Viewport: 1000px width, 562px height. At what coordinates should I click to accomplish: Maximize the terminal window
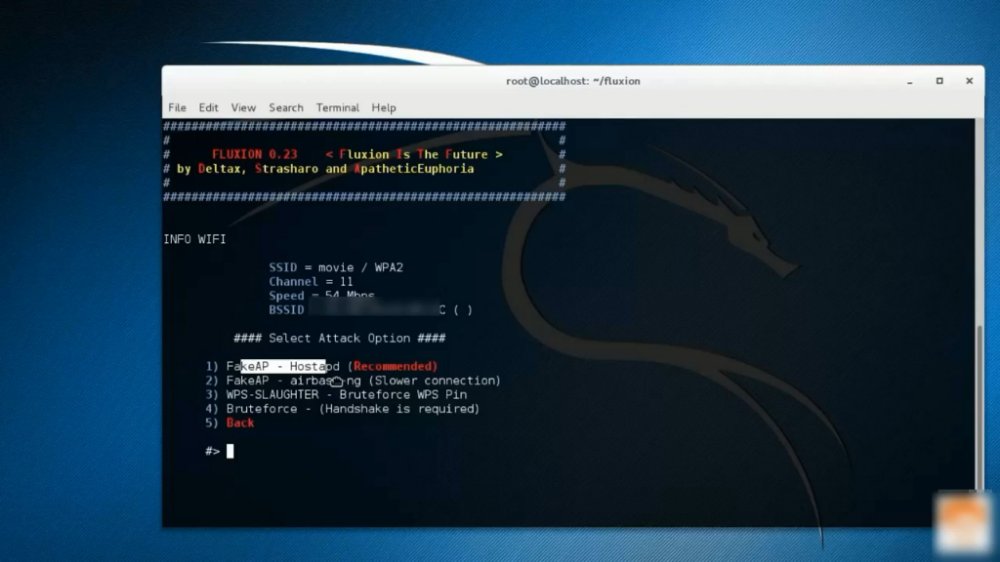[939, 81]
